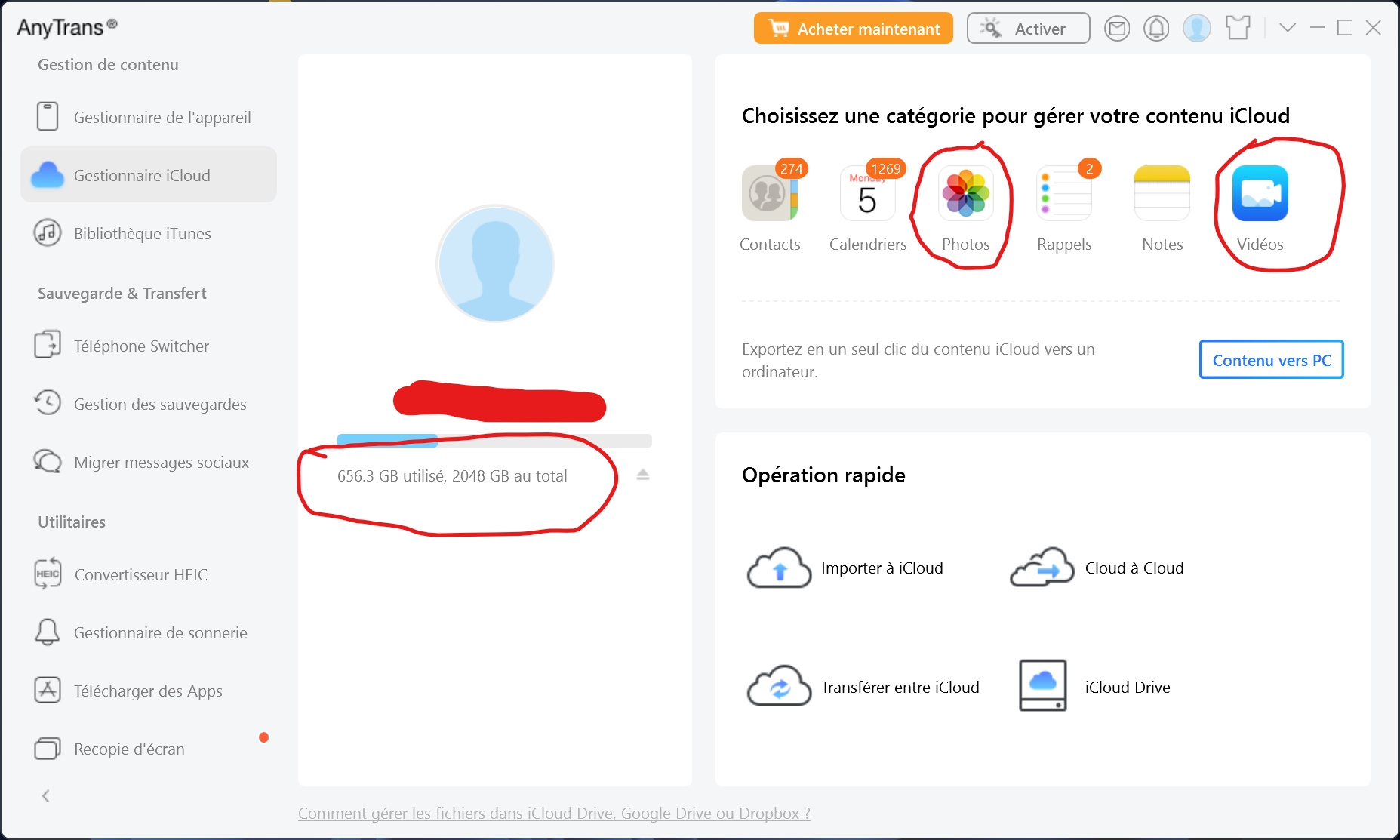Open the notifications bell icon
Screen dimensions: 1400x840
pos(1156,29)
